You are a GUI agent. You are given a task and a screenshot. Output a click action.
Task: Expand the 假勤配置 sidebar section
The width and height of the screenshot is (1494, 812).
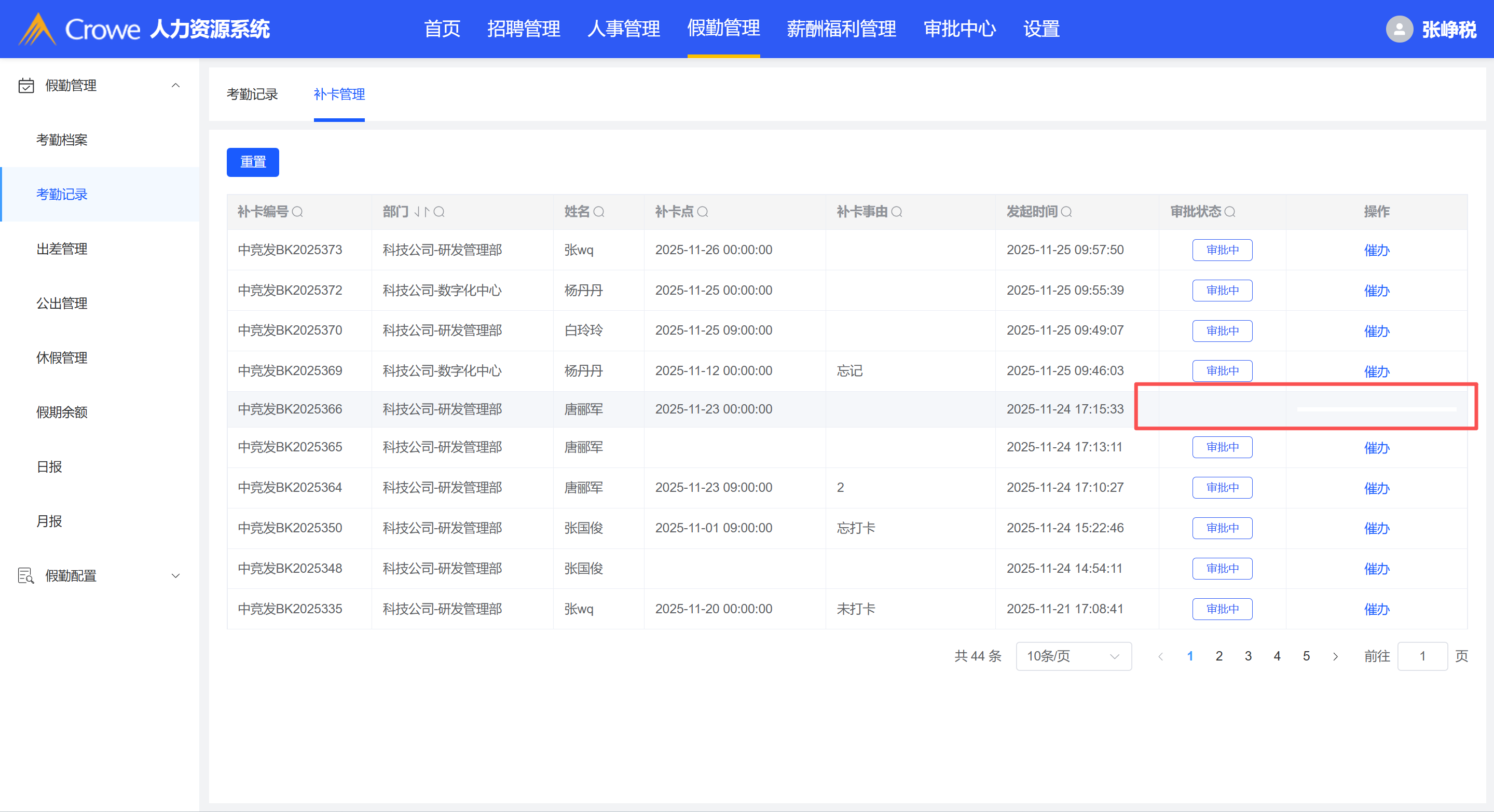coord(175,575)
